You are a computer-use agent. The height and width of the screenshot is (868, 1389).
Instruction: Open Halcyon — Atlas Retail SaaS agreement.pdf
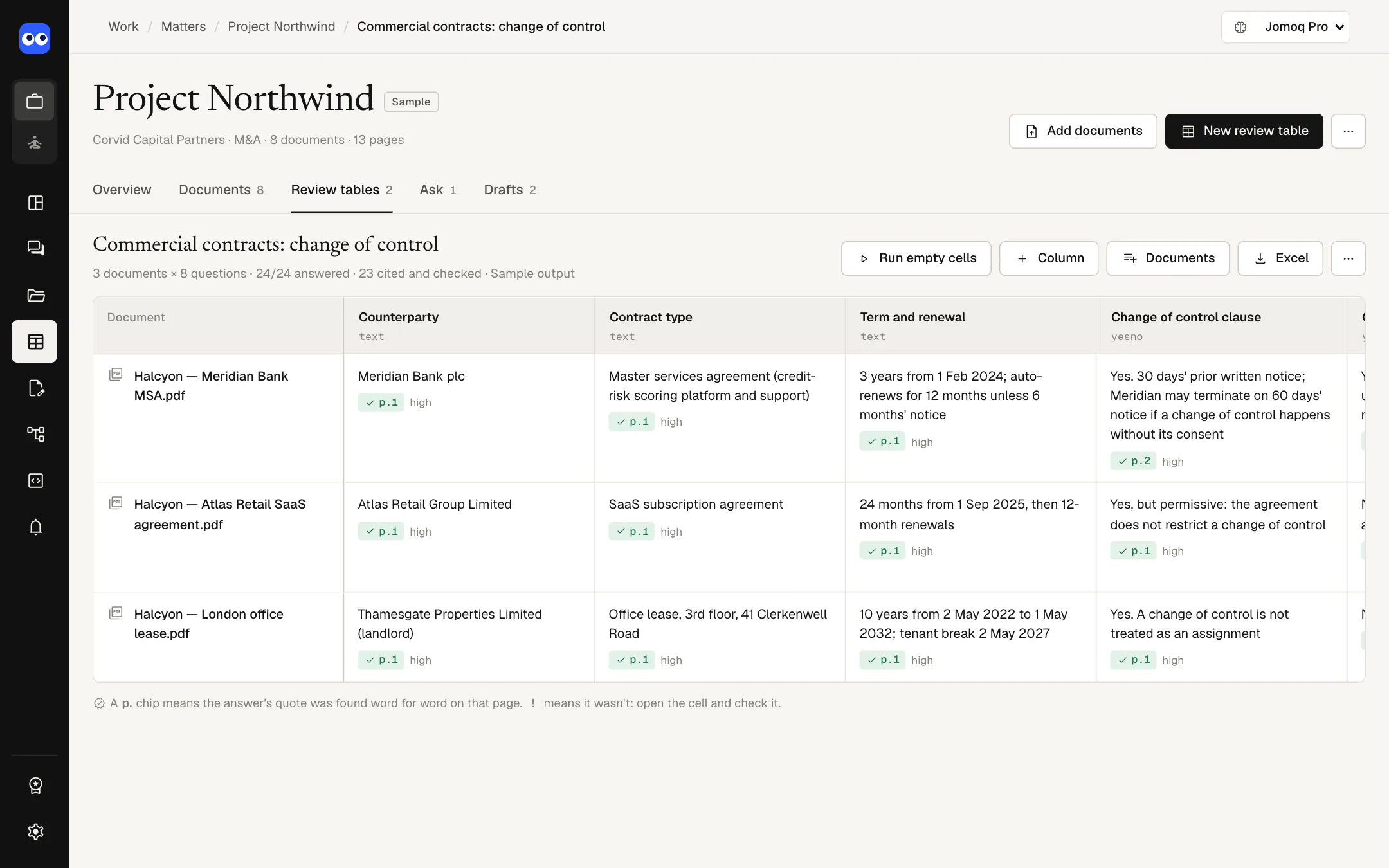(220, 514)
